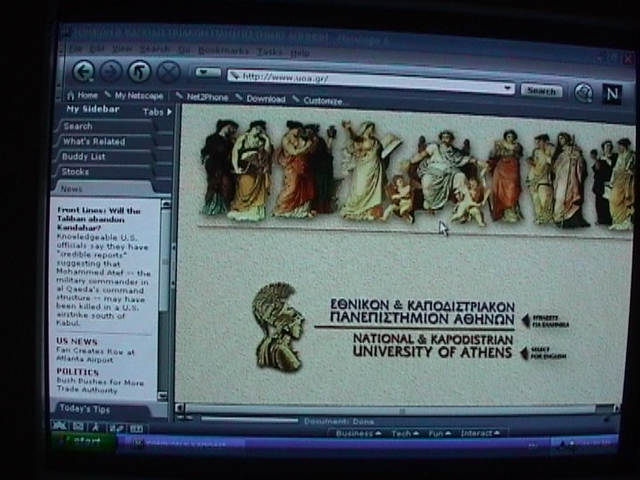Open the Composer pencil component icon
Screen dimensions: 640x480
pos(116,428)
